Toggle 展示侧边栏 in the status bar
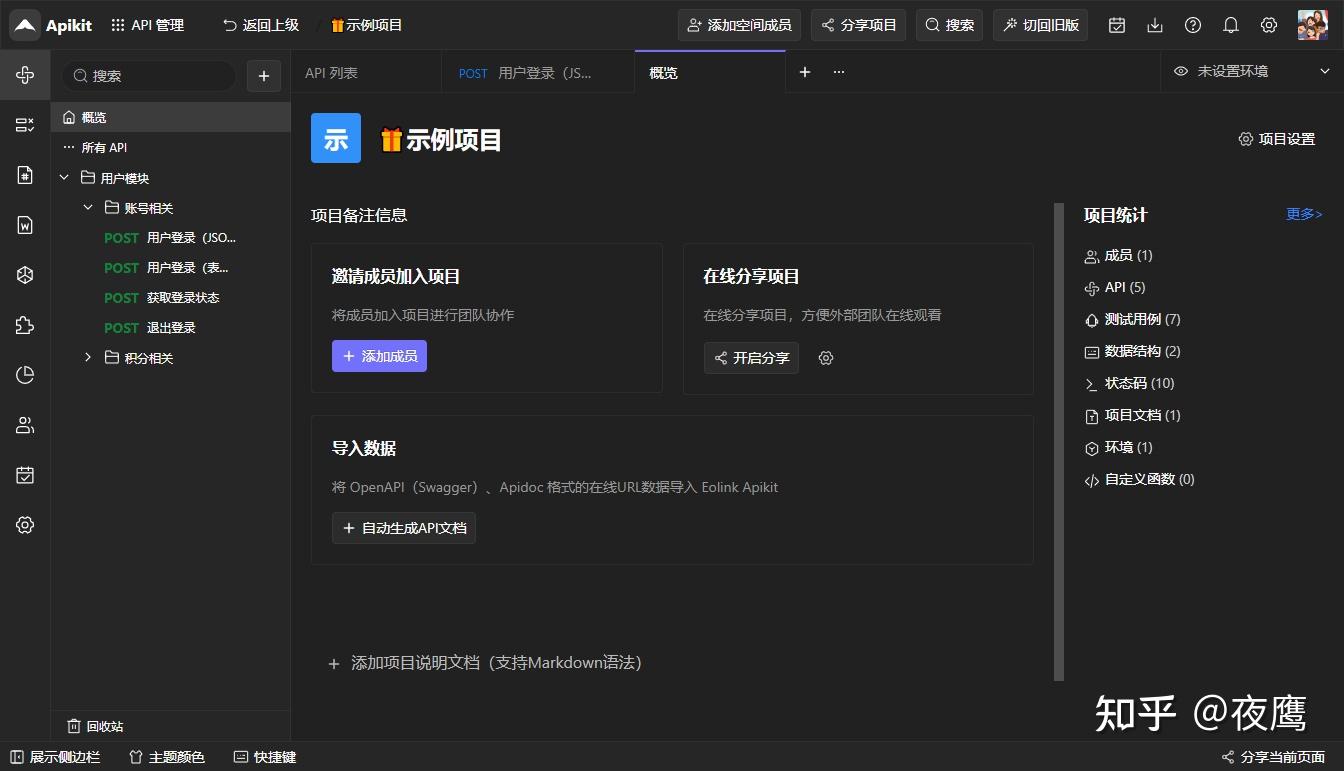This screenshot has width=1344, height=771. [57, 757]
